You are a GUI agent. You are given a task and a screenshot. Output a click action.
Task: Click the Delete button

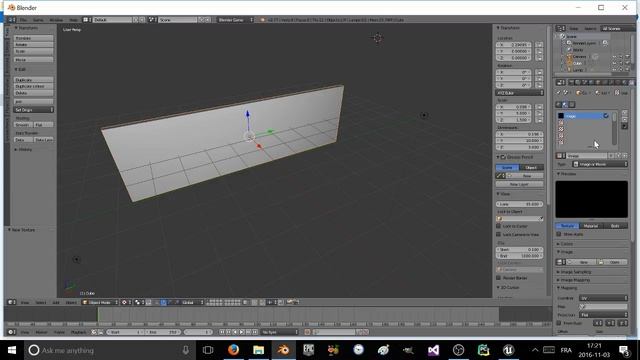33,93
